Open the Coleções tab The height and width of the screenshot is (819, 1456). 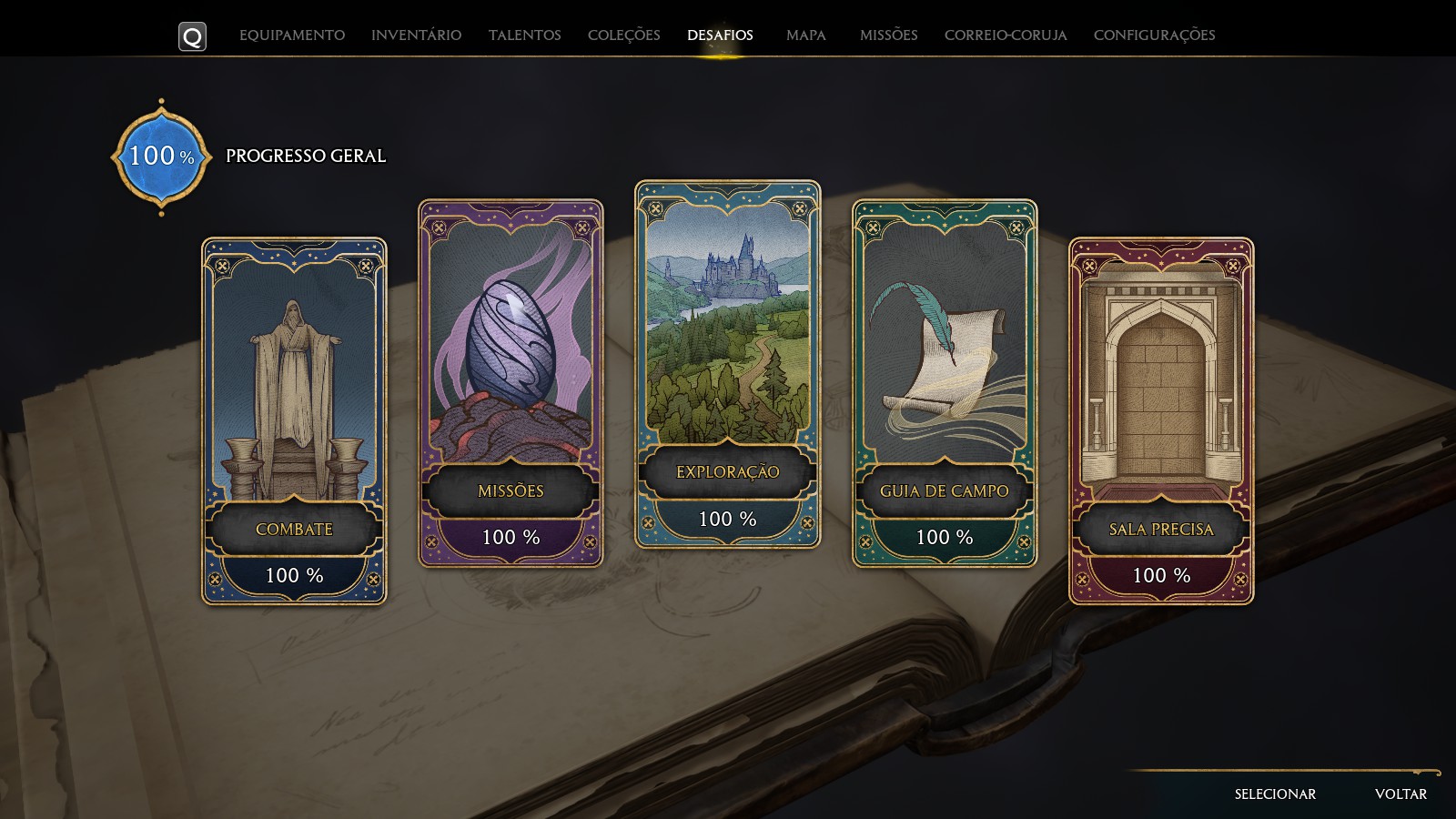[623, 35]
